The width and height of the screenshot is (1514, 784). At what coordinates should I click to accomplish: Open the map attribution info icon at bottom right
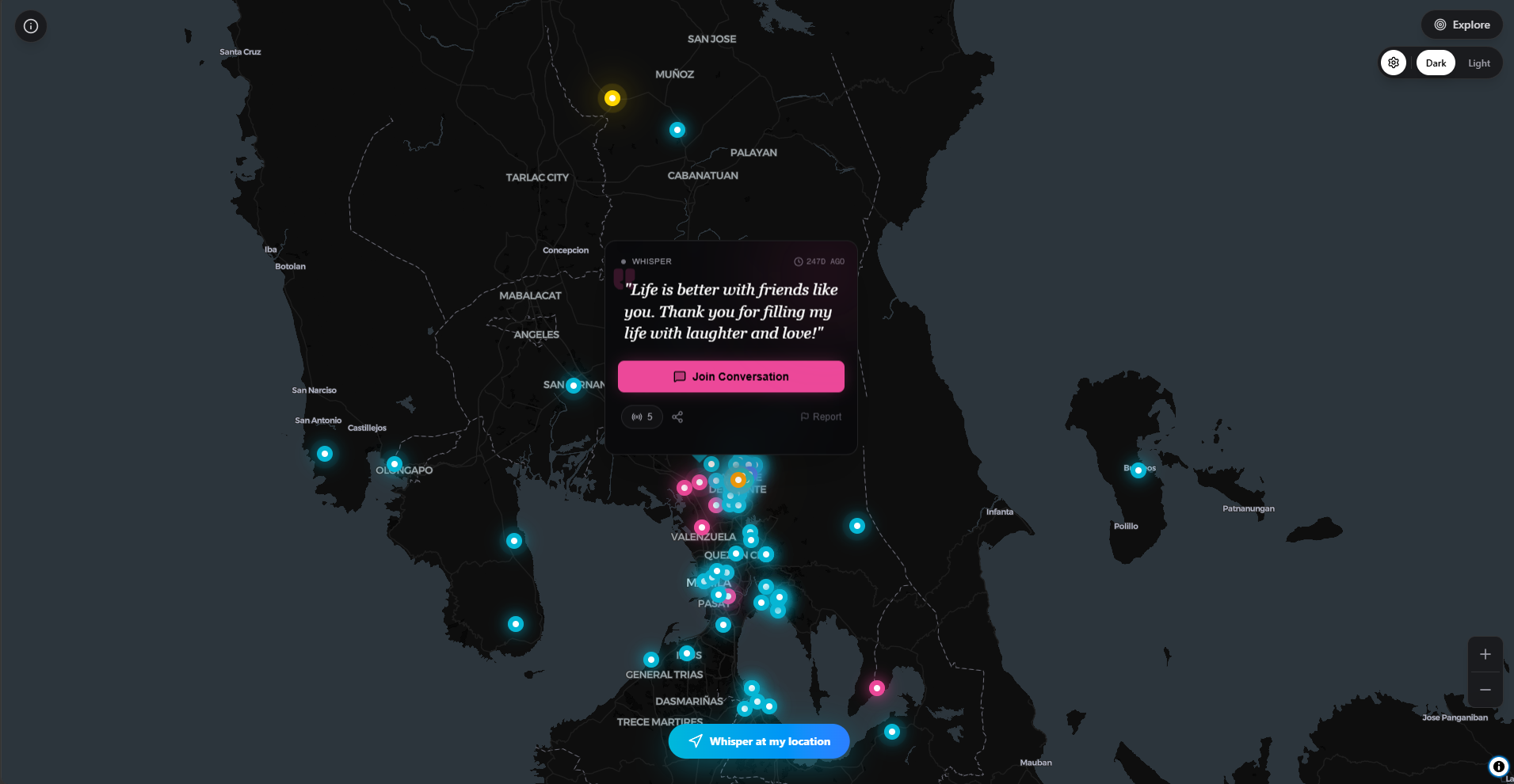[x=1498, y=766]
